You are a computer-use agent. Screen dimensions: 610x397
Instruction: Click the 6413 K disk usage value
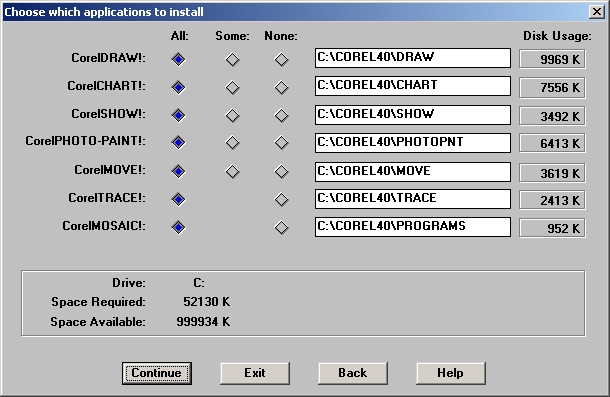552,144
